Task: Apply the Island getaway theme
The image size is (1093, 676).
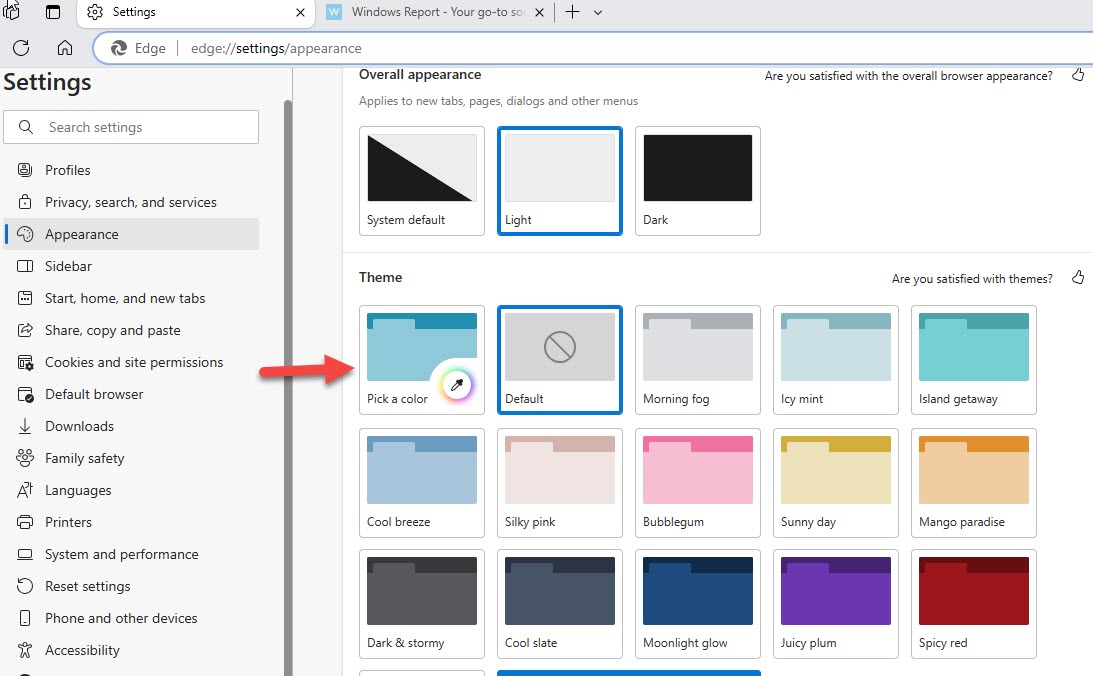Action: [x=974, y=360]
